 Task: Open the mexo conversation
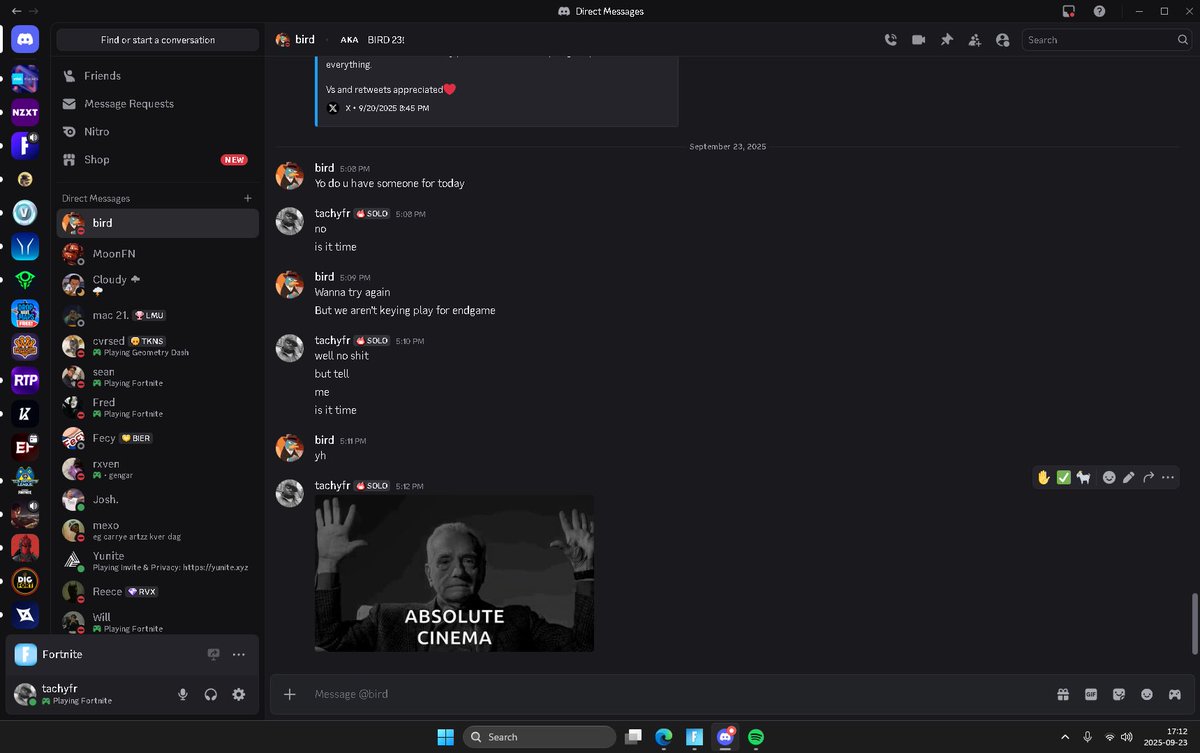pyautogui.click(x=158, y=530)
